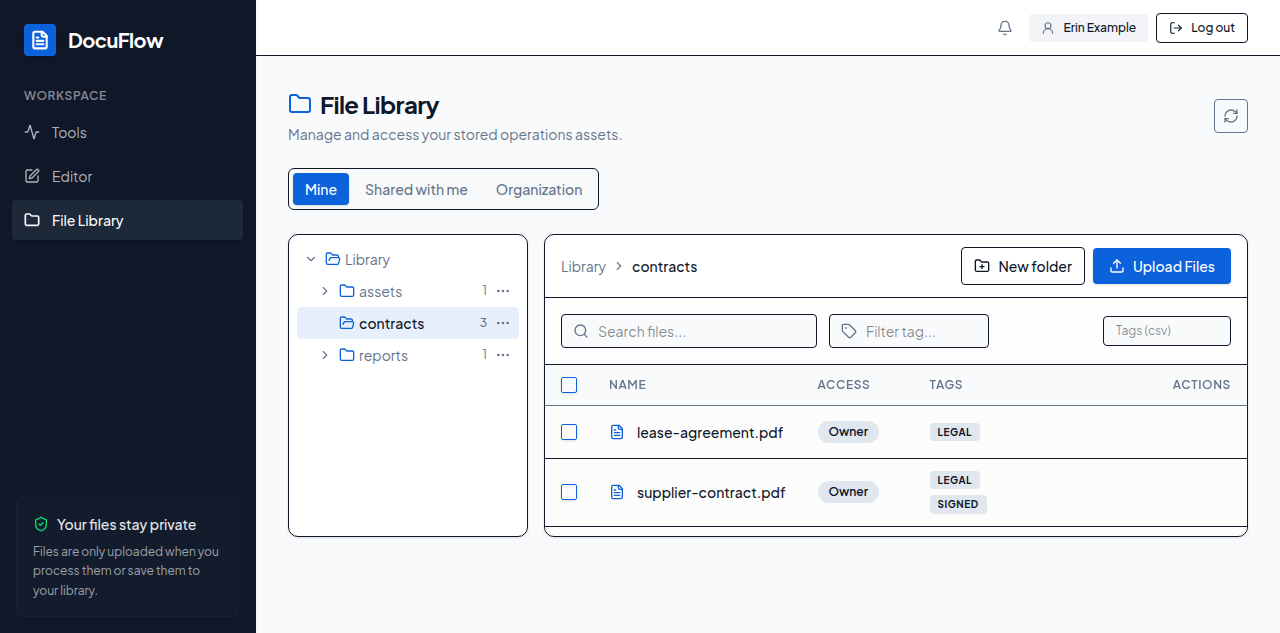Screen dimensions: 1280x633
Task: Click the open folder icon of Library root
Action: [333, 259]
